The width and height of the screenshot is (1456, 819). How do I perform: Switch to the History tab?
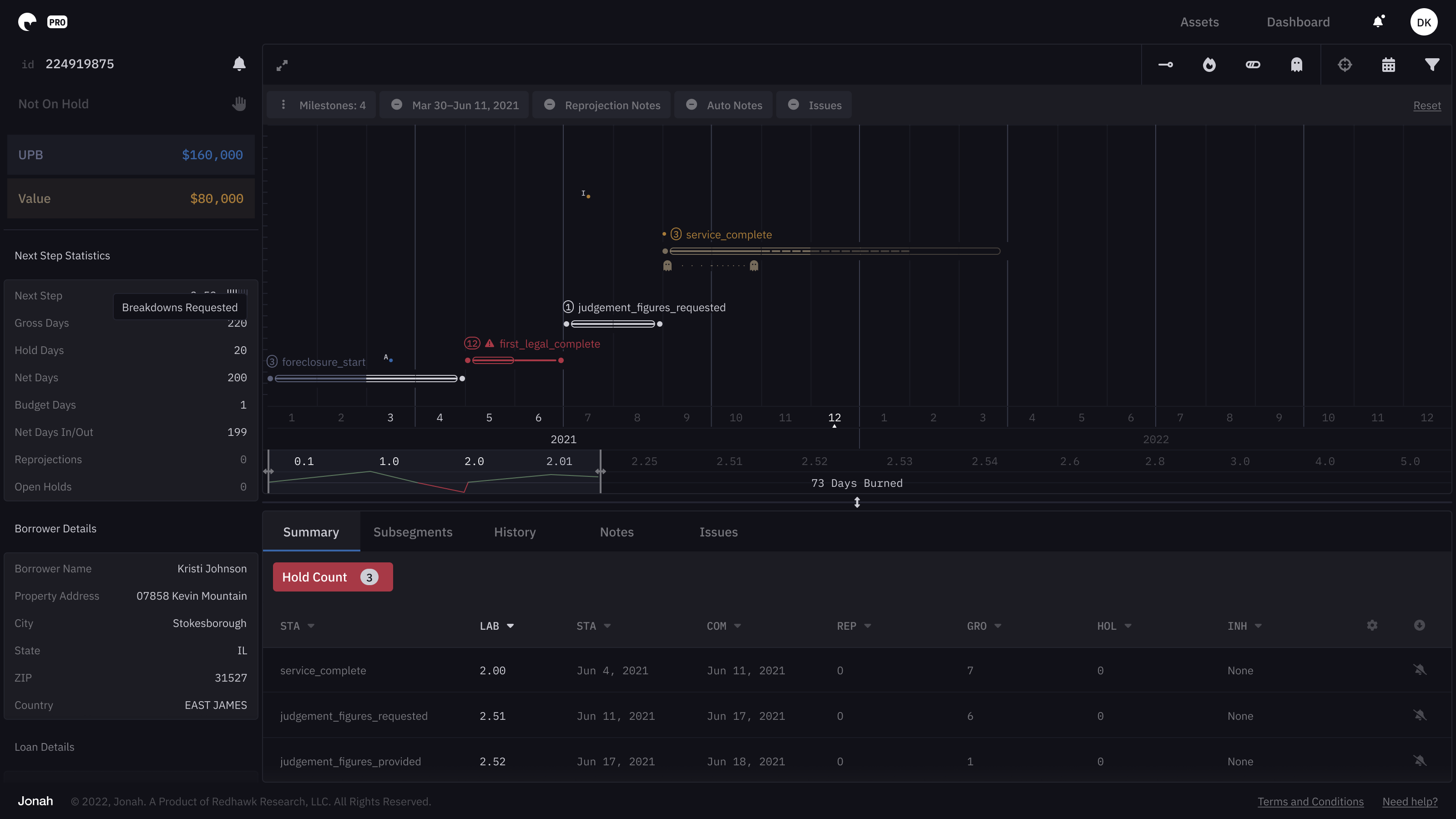pyautogui.click(x=514, y=532)
